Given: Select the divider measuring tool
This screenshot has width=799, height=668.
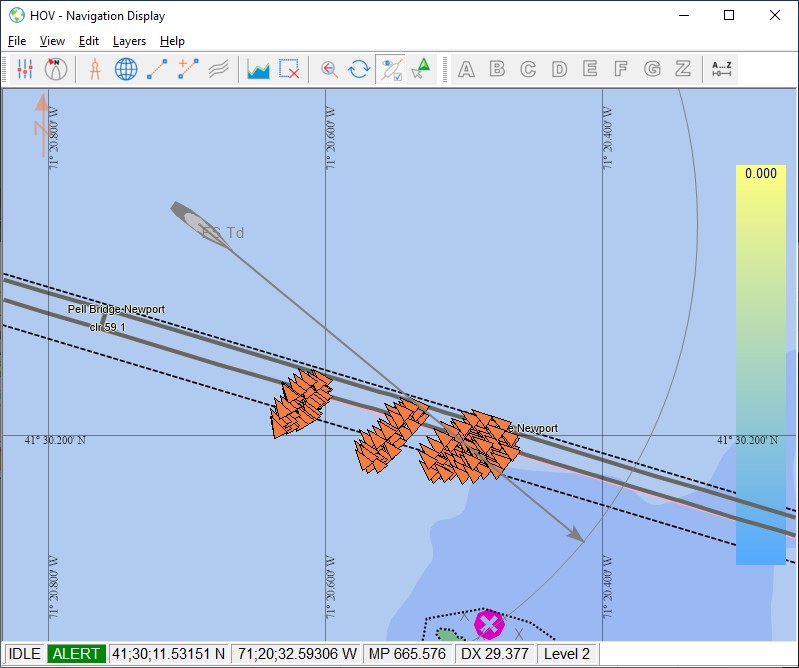Looking at the screenshot, I should pyautogui.click(x=95, y=69).
